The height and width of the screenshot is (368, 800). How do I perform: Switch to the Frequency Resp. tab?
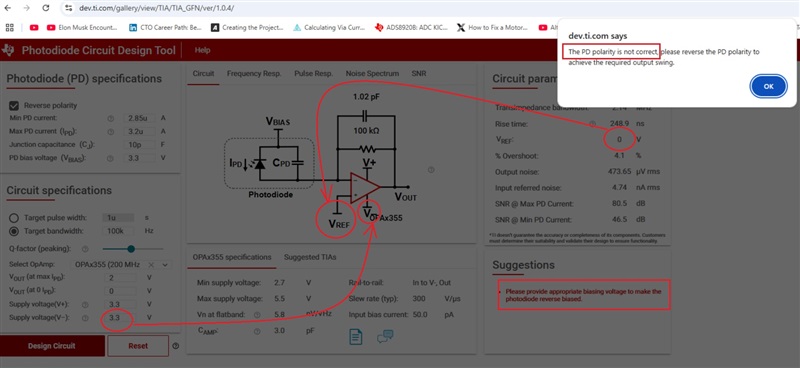(254, 73)
